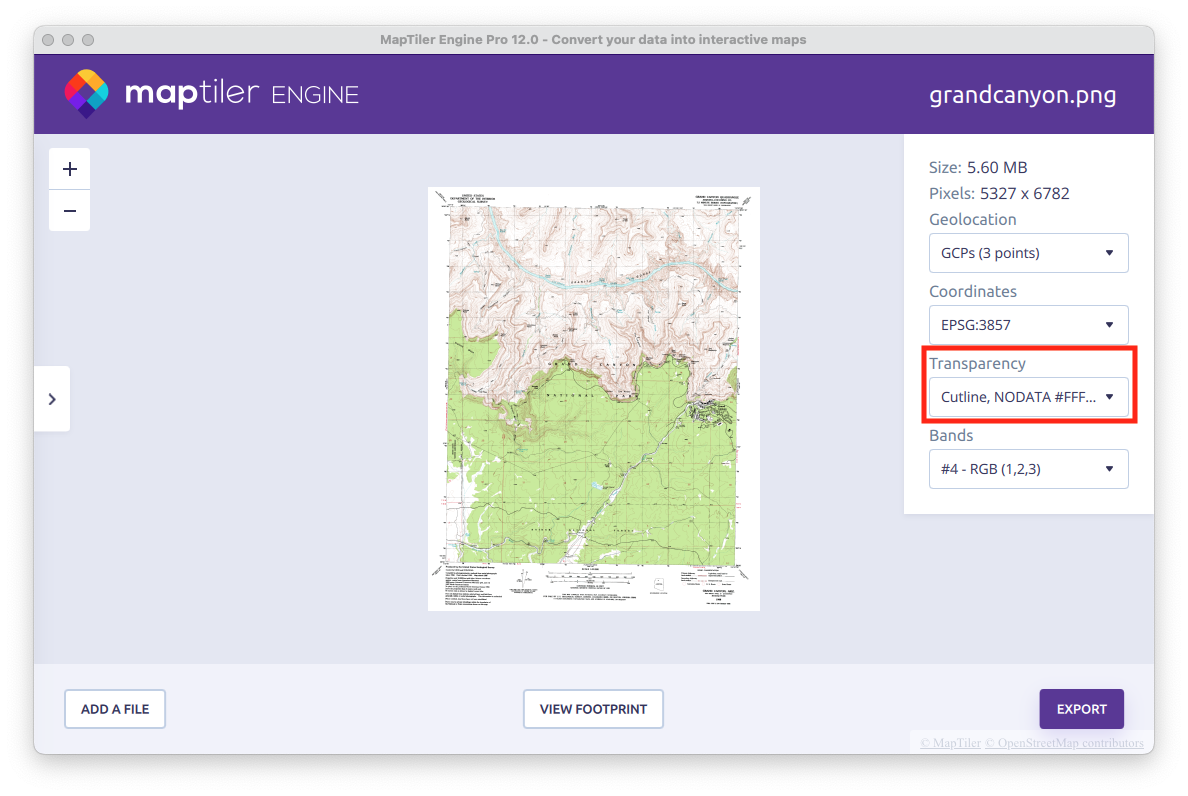This screenshot has height=796, width=1188.
Task: Click the Grand Canyon map preview
Action: coord(594,399)
